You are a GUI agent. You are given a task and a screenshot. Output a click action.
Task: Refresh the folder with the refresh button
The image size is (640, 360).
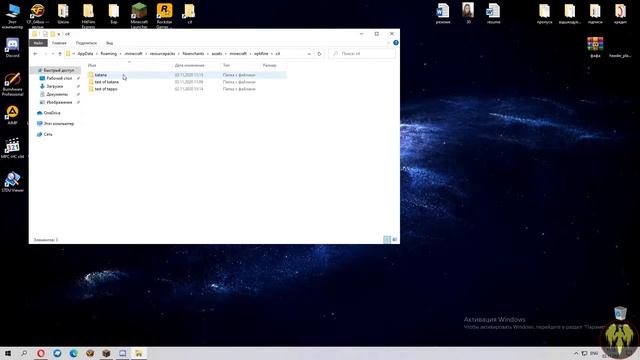click(x=319, y=53)
